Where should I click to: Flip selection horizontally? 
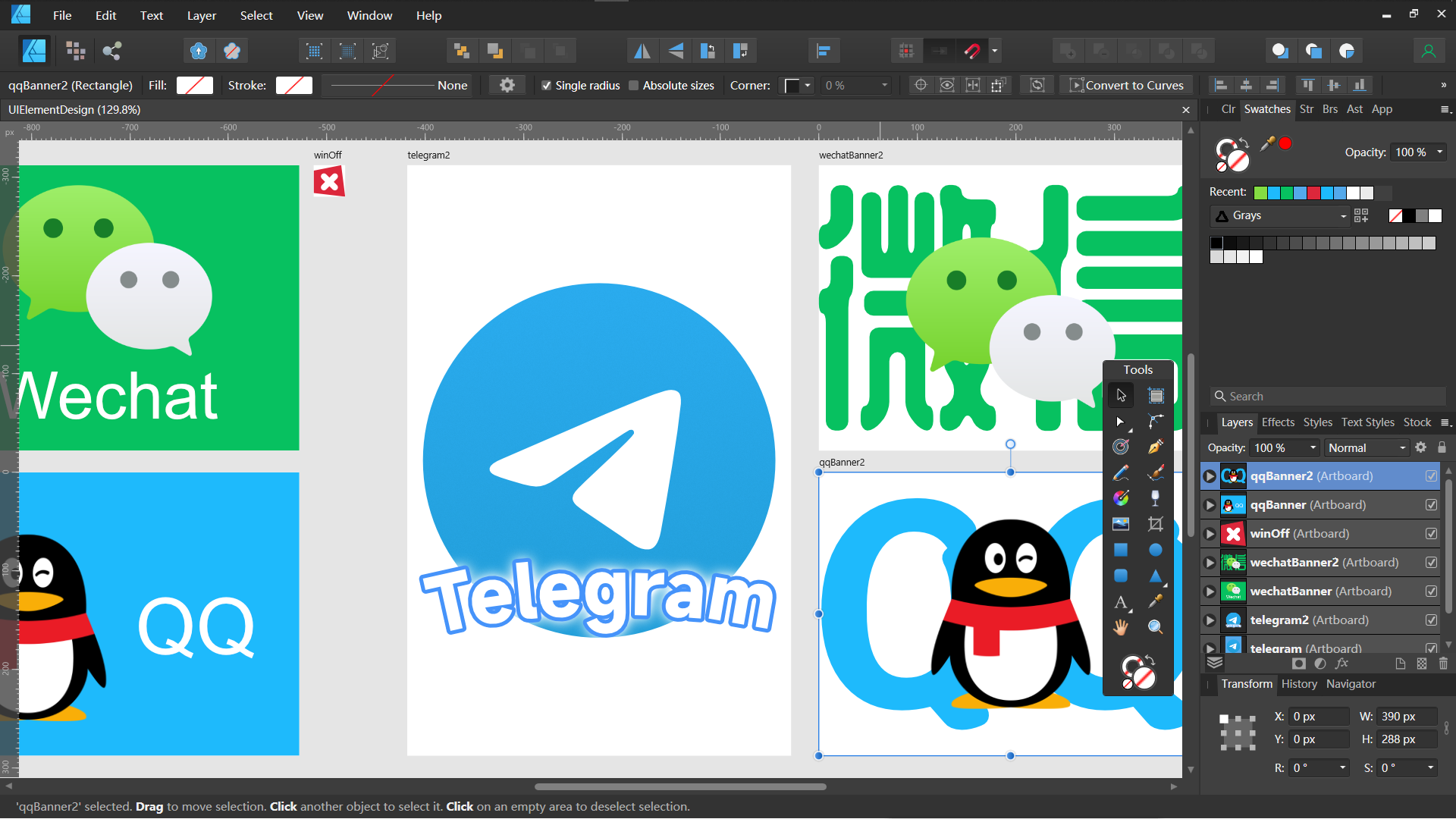[642, 51]
